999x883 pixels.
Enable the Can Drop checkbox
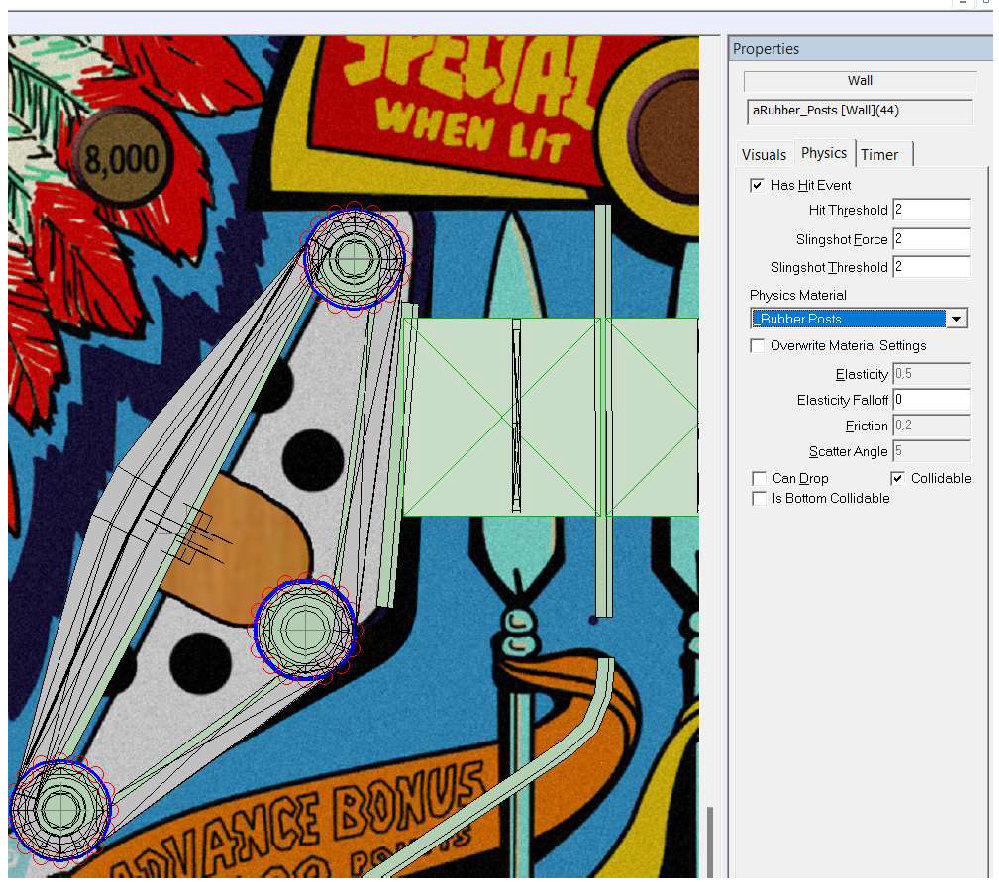(x=759, y=478)
